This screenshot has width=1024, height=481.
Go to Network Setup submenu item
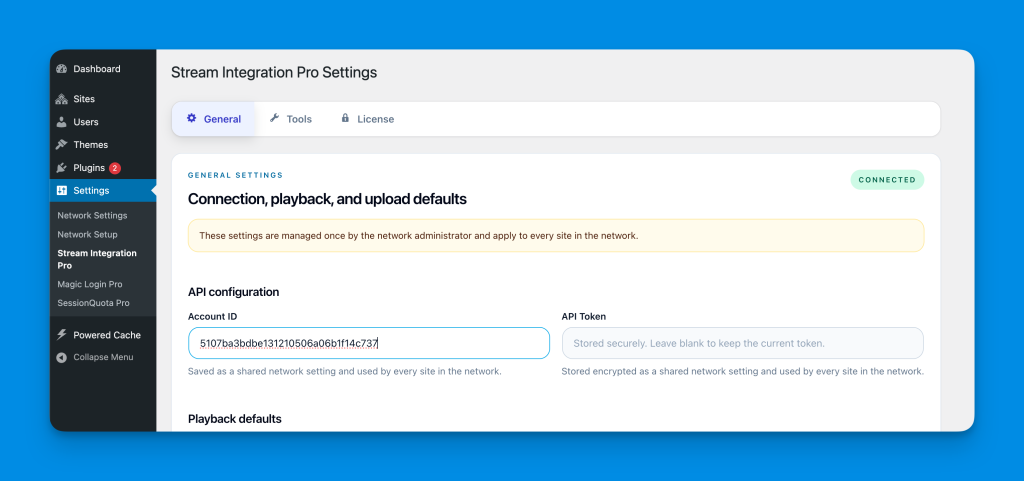[x=87, y=235]
